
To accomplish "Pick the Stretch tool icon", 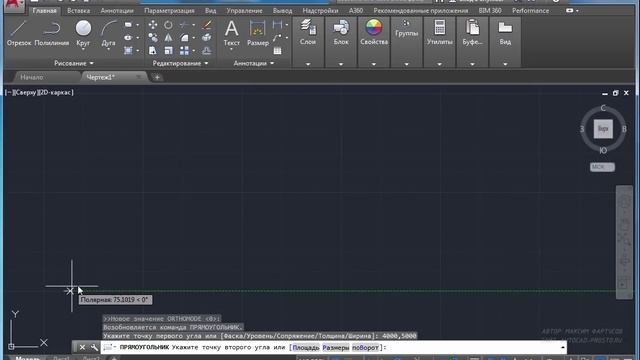I will point(153,51).
